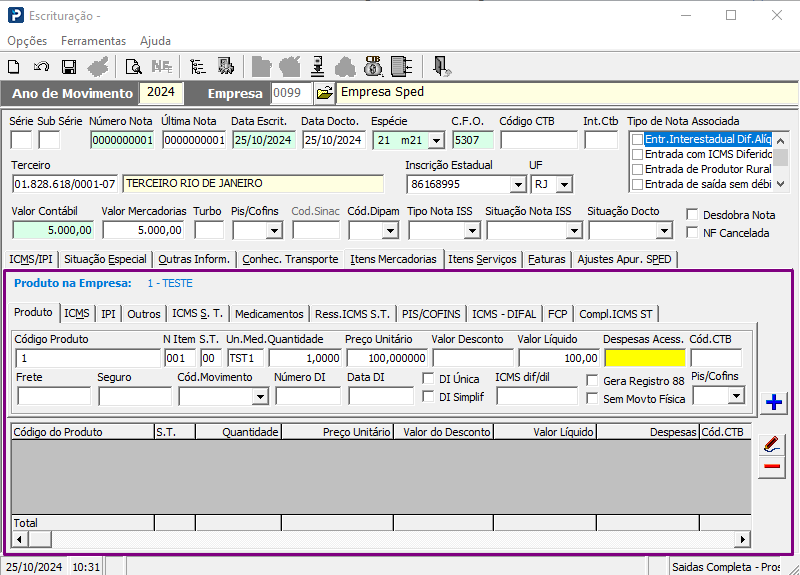800x575 pixels.
Task: Click the yellow Despesas Acess. field
Action: coord(644,358)
